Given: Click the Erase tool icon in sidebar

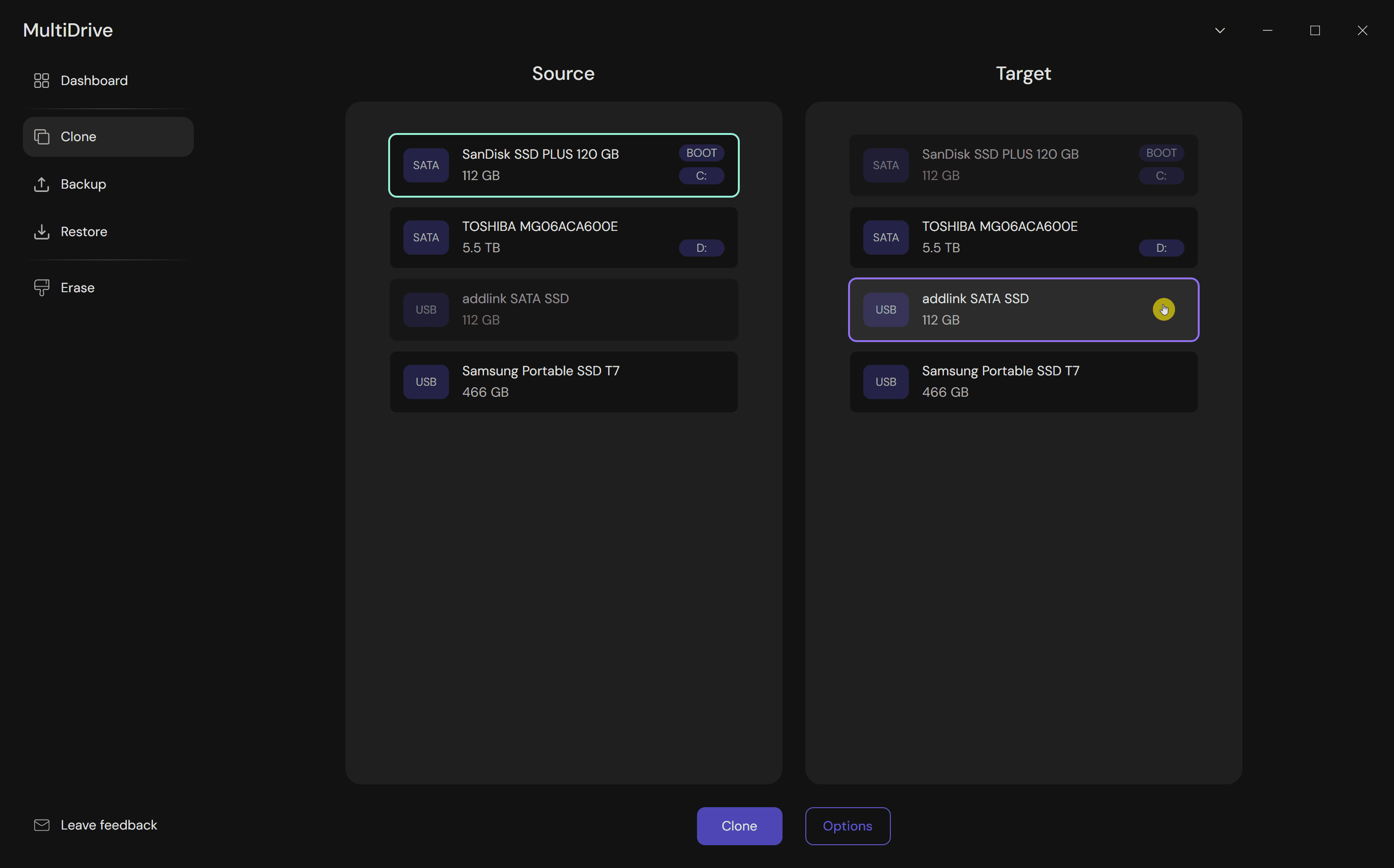Looking at the screenshot, I should pyautogui.click(x=41, y=287).
